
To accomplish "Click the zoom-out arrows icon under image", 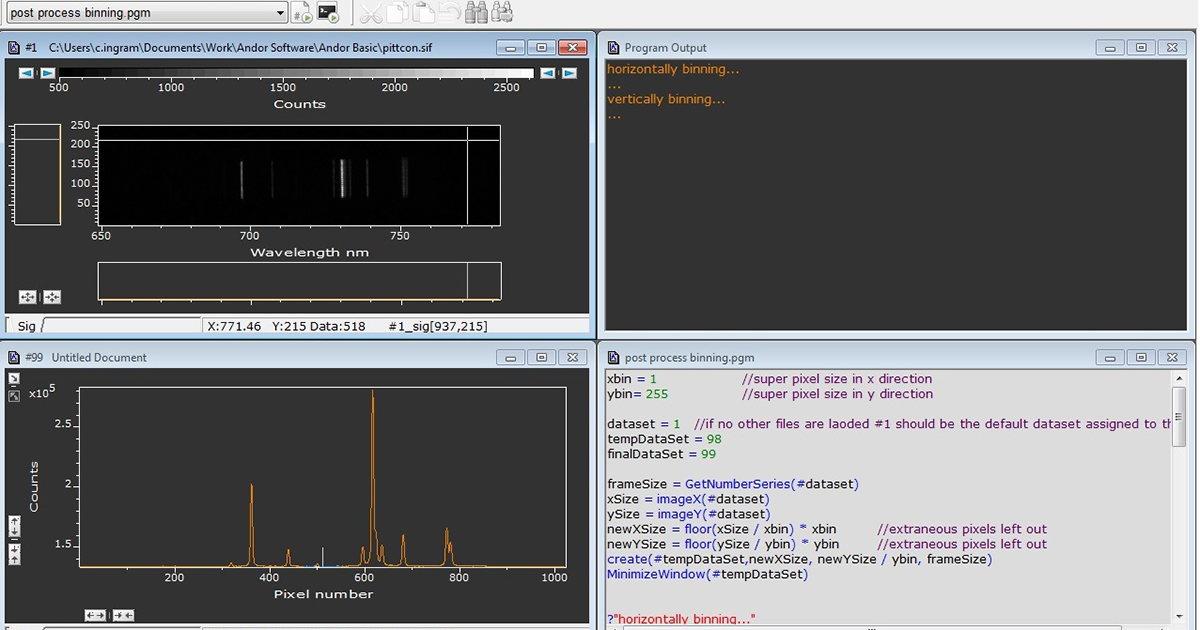I will point(27,297).
